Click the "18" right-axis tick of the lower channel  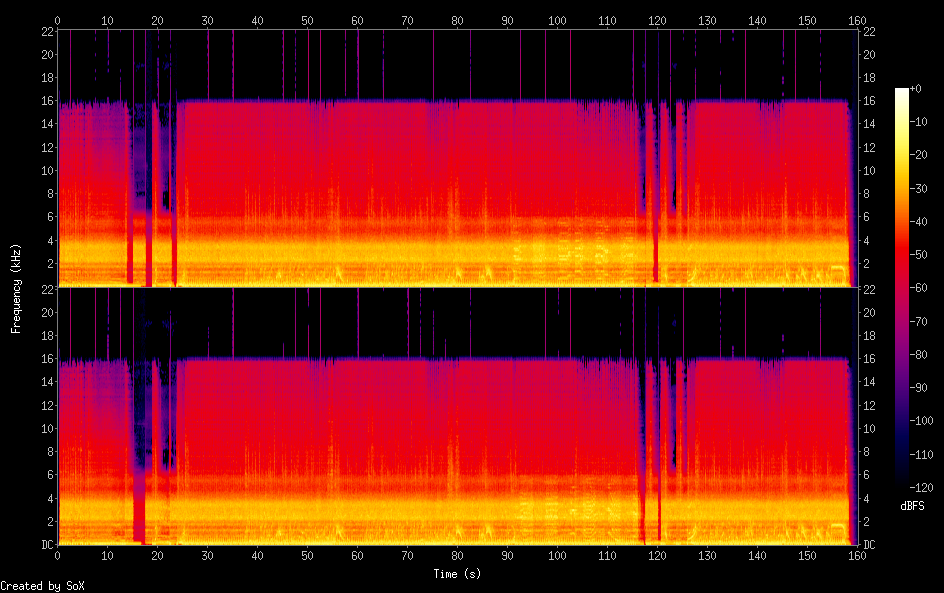pyautogui.click(x=869, y=336)
